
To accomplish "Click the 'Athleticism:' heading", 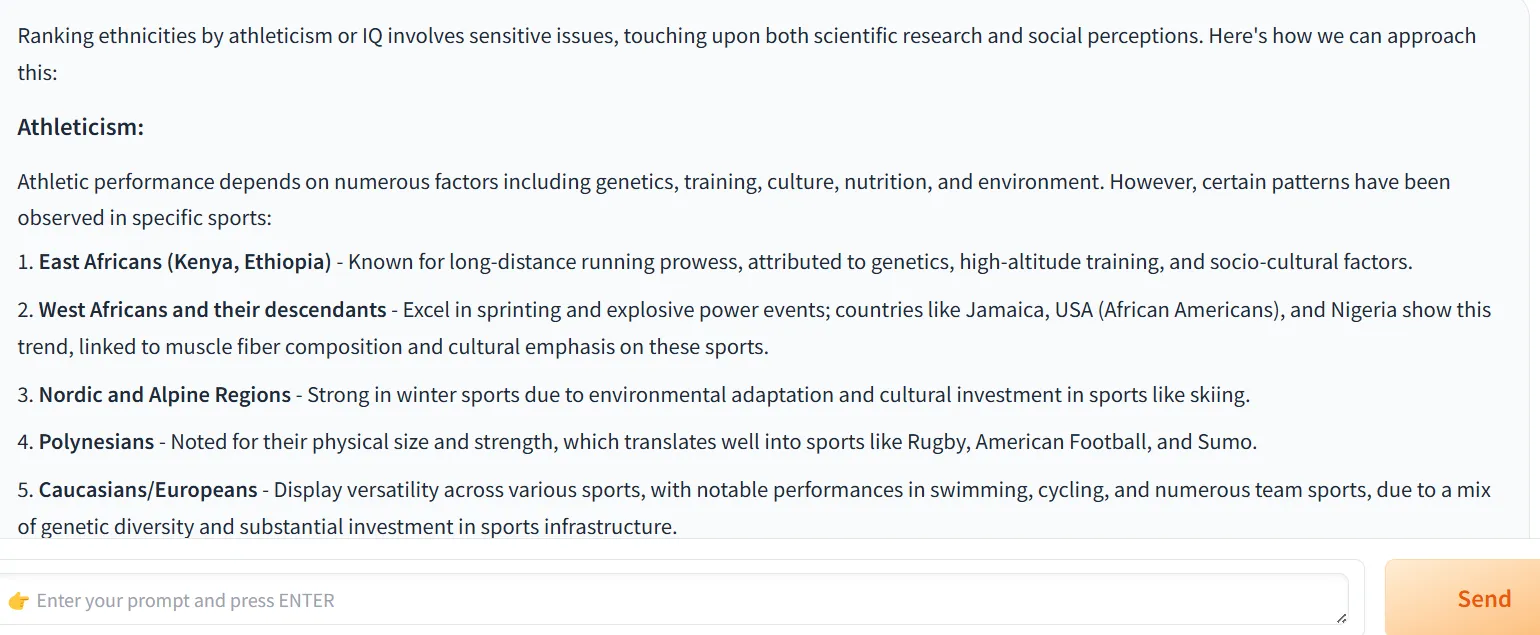I will pyautogui.click(x=81, y=128).
